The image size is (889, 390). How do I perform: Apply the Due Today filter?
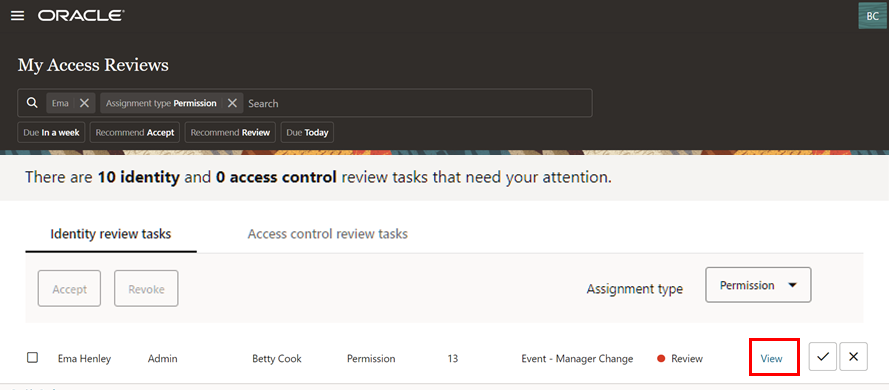(307, 133)
